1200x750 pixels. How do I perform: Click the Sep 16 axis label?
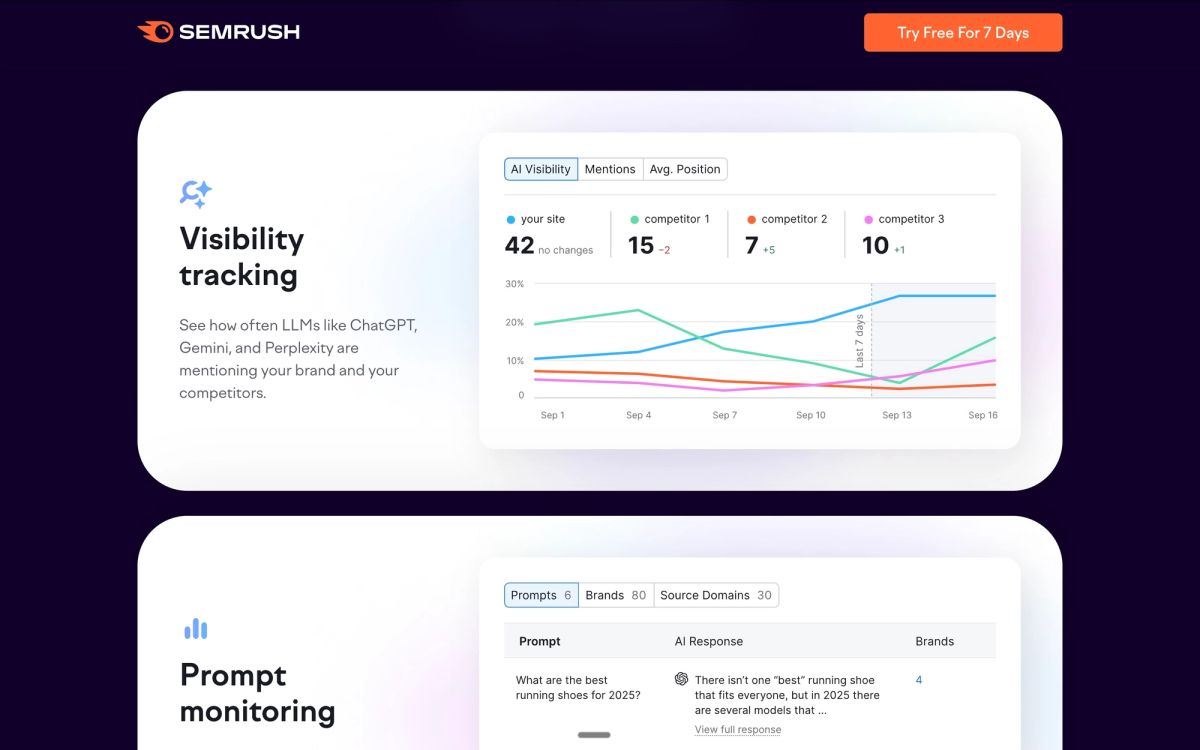(x=983, y=415)
